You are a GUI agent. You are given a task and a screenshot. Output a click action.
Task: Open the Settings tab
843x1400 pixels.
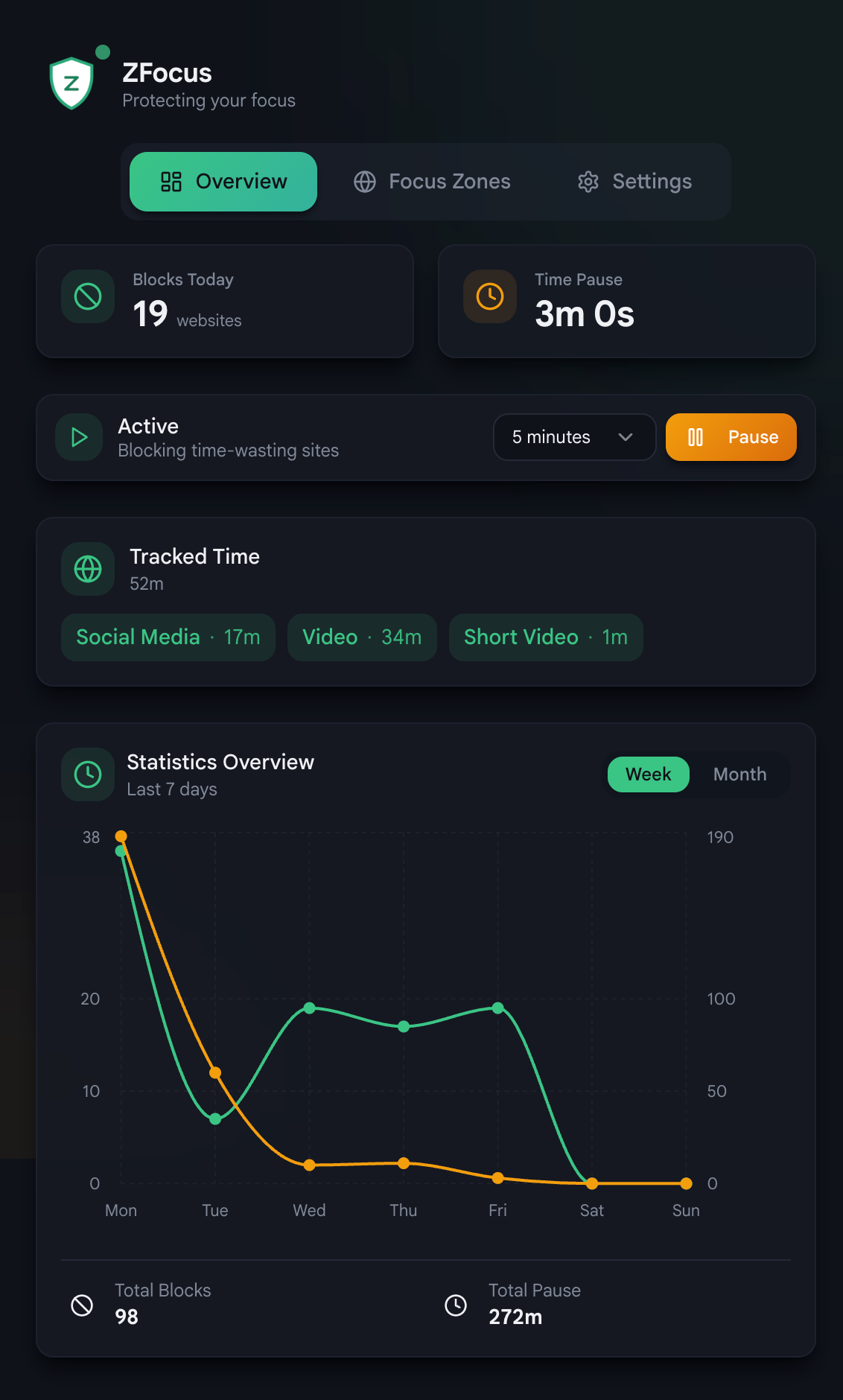coord(633,181)
